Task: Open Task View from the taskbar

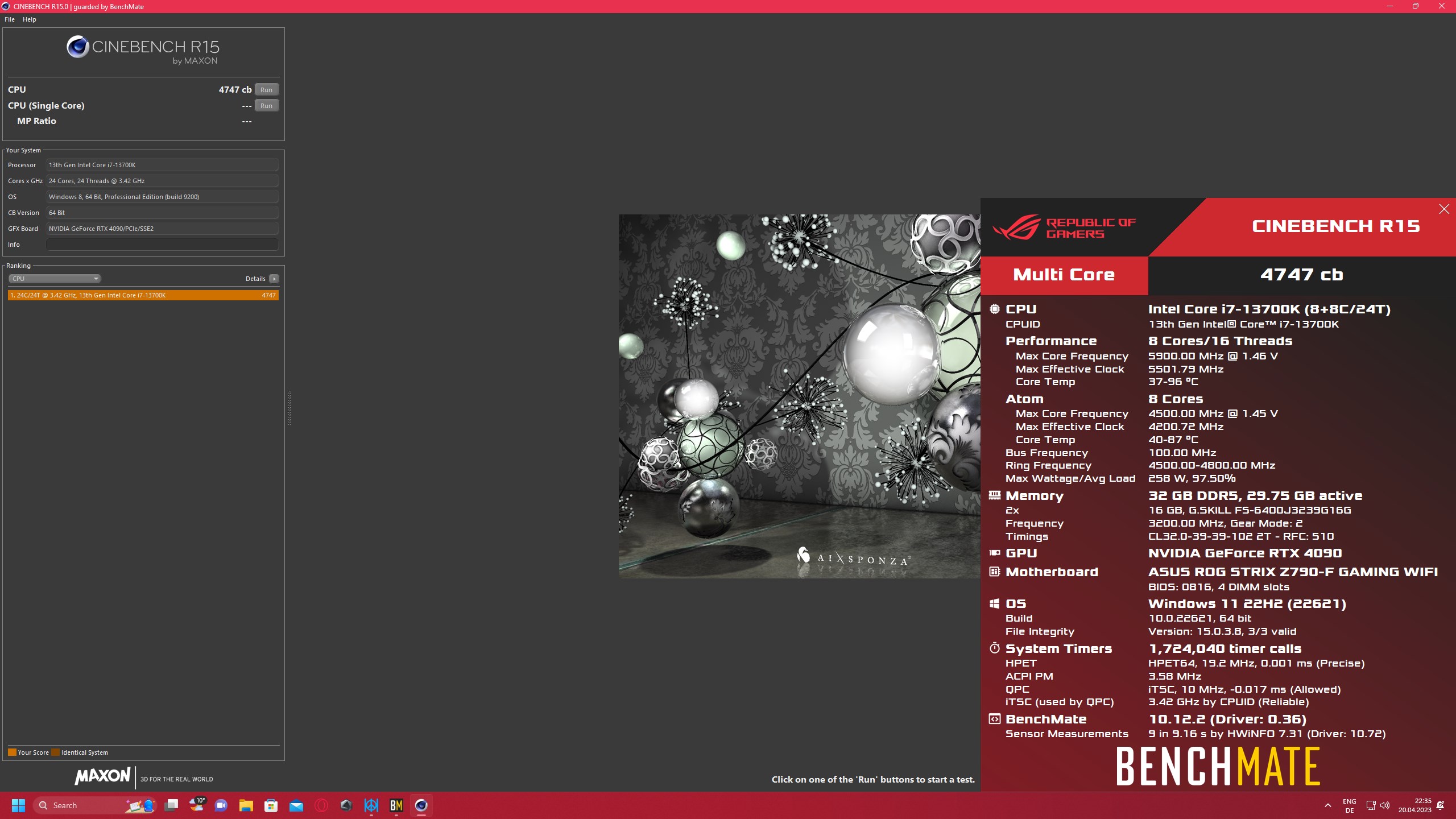Action: point(171,805)
